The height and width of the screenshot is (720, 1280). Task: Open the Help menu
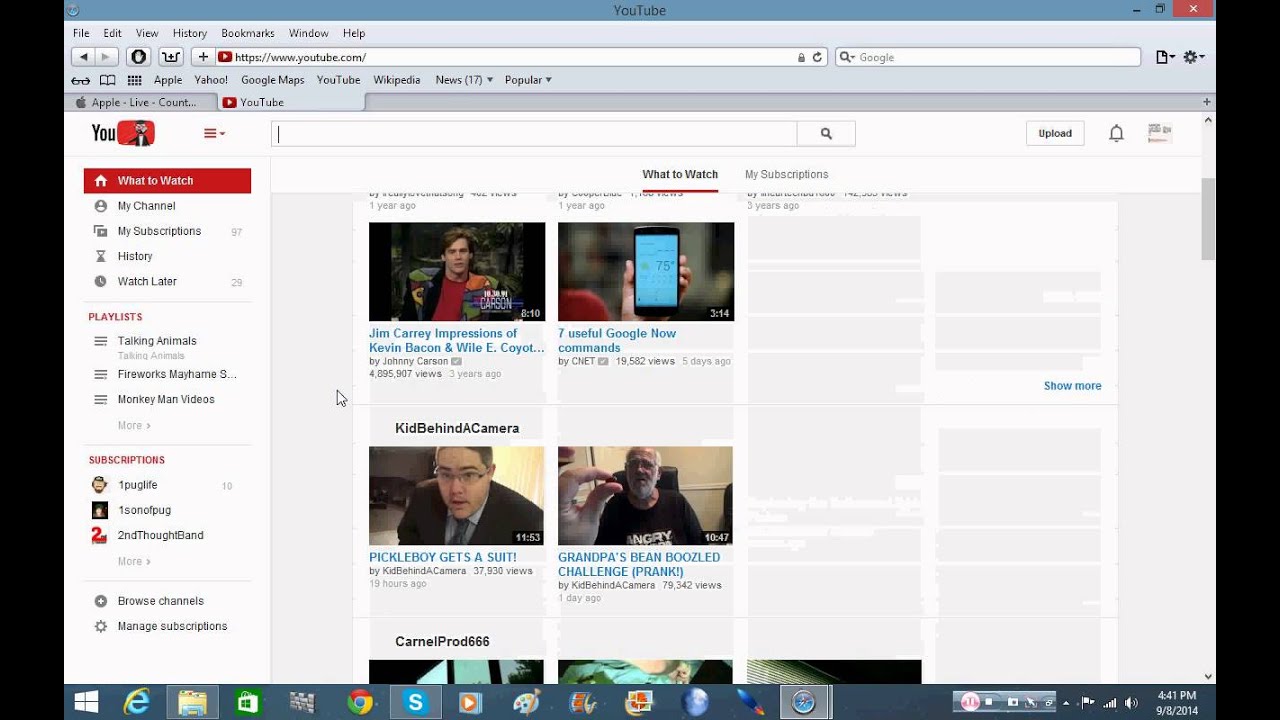(x=353, y=33)
